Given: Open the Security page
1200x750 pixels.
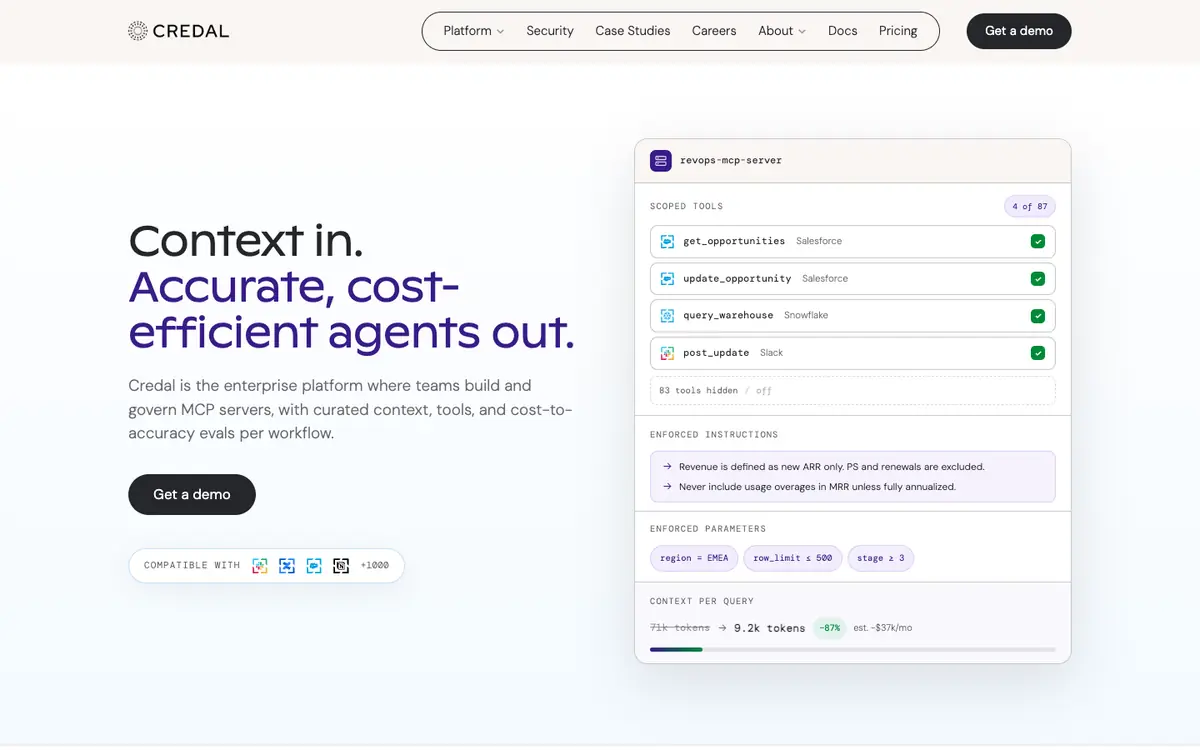Looking at the screenshot, I should point(550,31).
